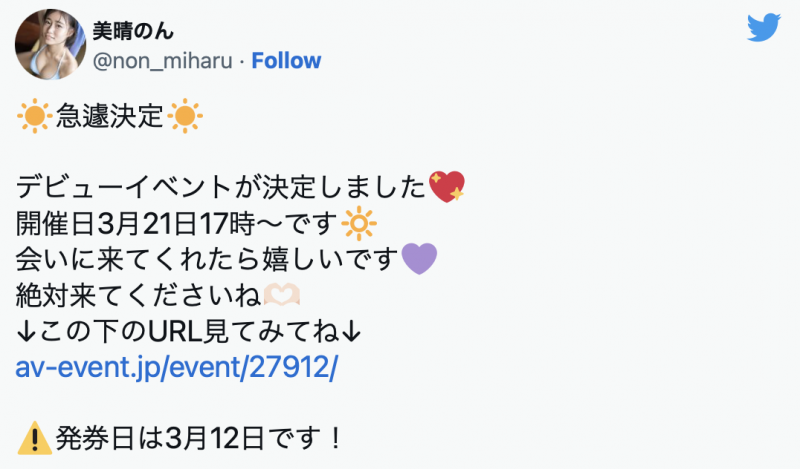Click the デビューイベントが決定しました text line
Viewport: 800px width, 469px height.
pyautogui.click(x=222, y=186)
